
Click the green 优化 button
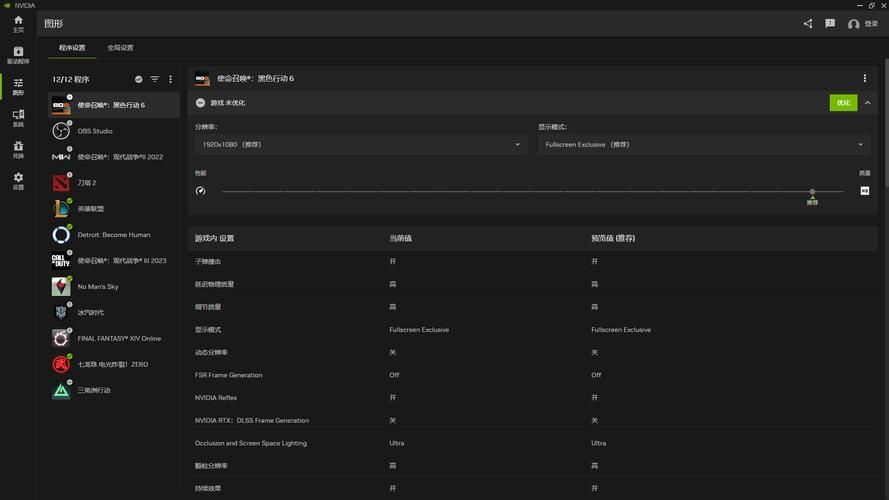(843, 103)
